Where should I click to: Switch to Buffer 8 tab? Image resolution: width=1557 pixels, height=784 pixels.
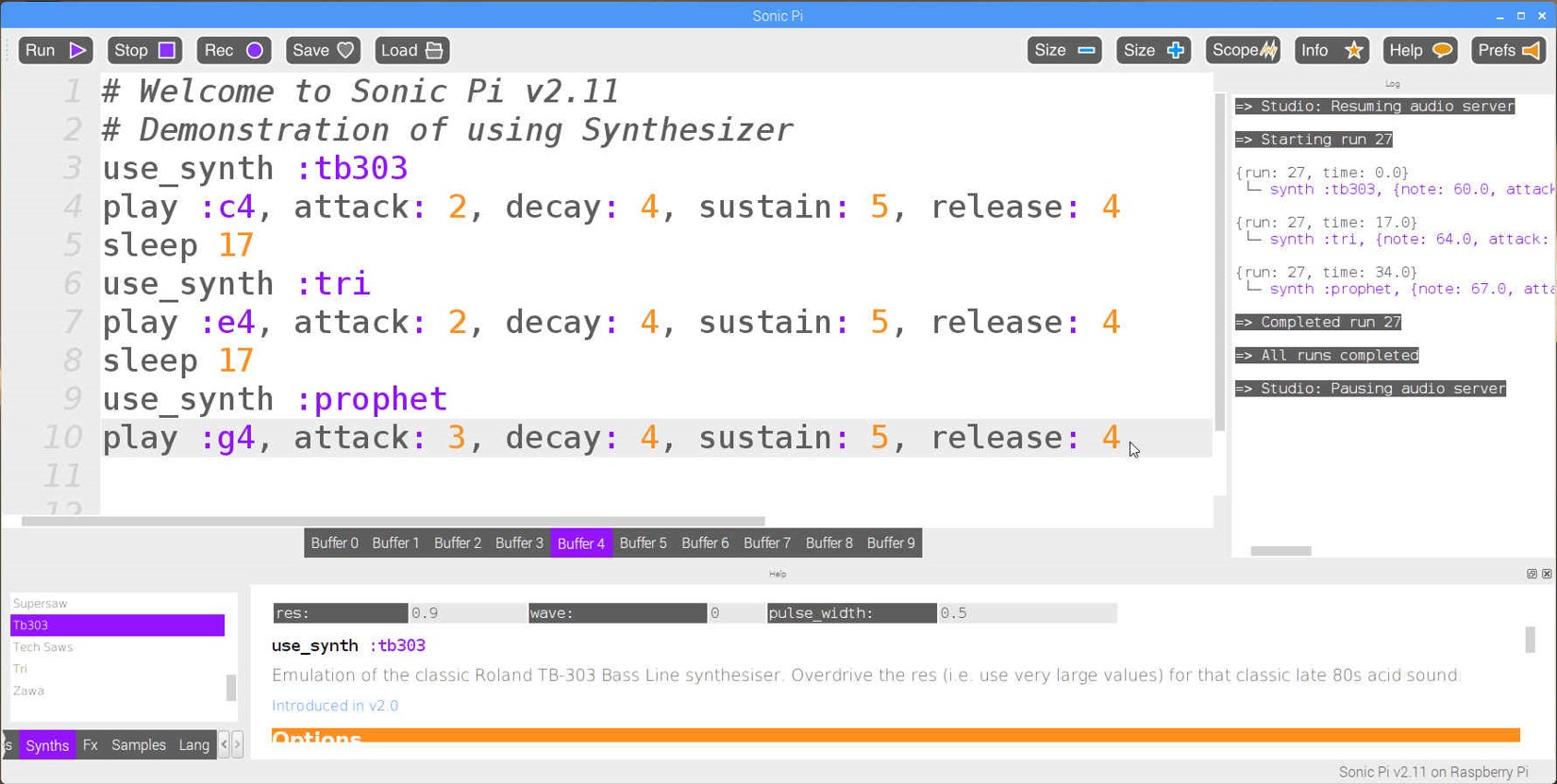[829, 543]
